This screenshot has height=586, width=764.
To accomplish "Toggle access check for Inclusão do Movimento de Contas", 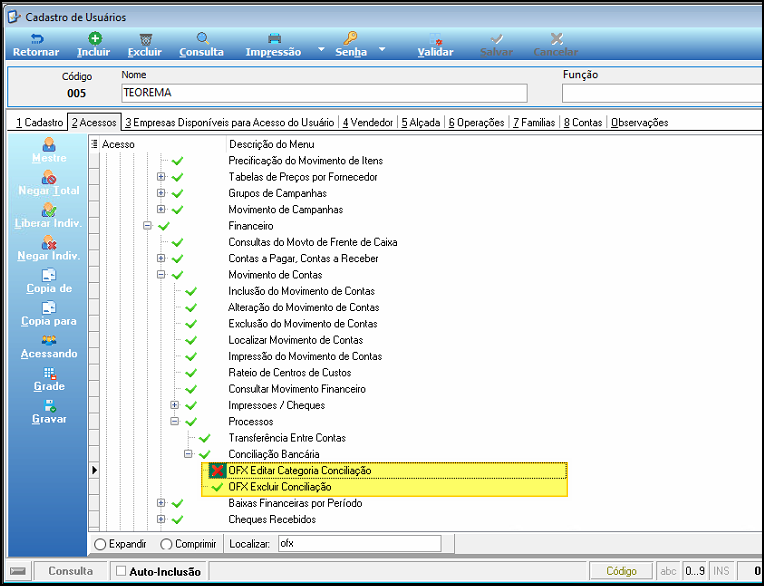I will pyautogui.click(x=191, y=291).
